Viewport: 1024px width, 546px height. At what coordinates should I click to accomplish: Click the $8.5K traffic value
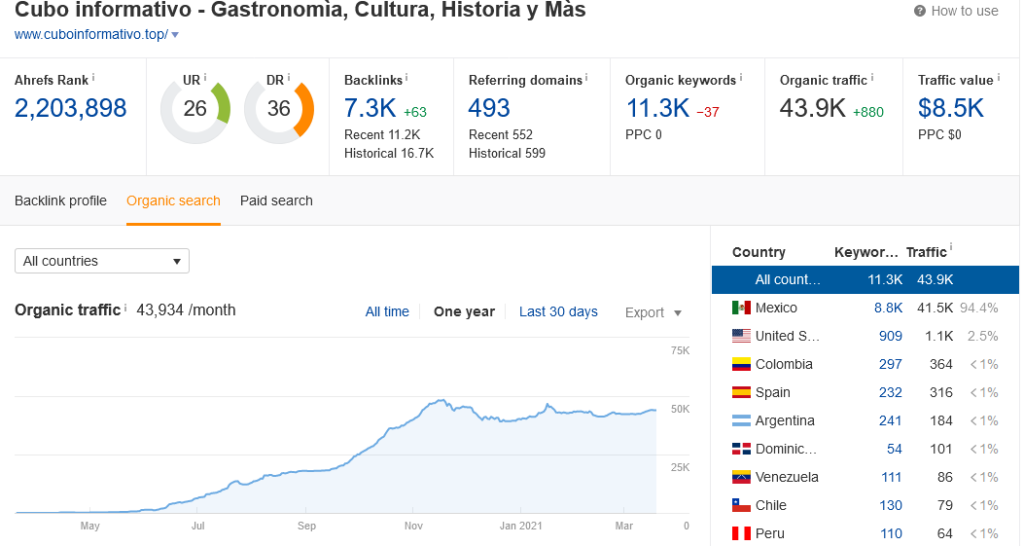tap(950, 108)
